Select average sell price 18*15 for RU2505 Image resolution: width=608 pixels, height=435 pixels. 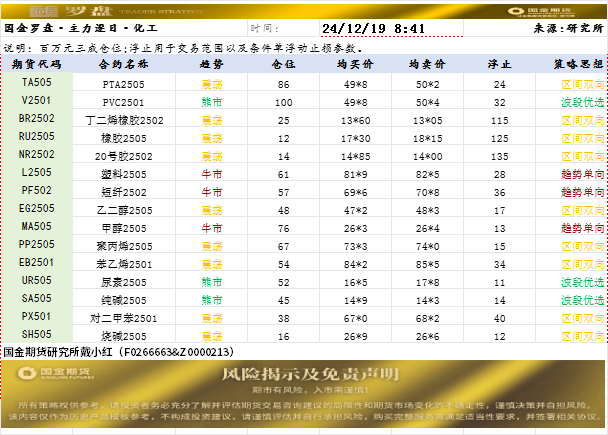click(427, 138)
